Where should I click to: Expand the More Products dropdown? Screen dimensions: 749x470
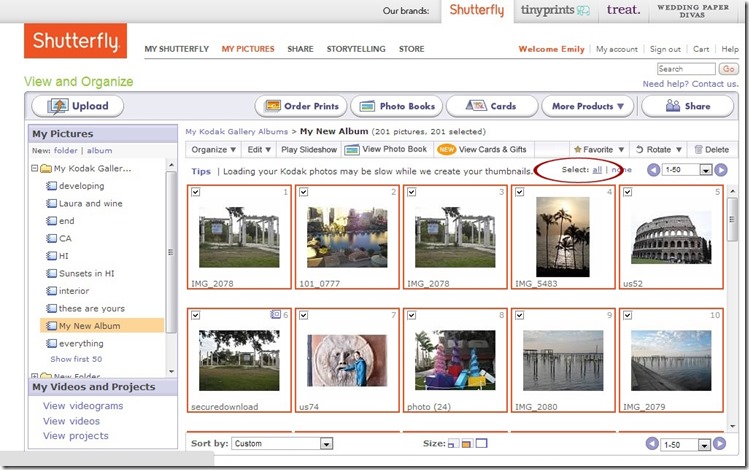coord(588,106)
